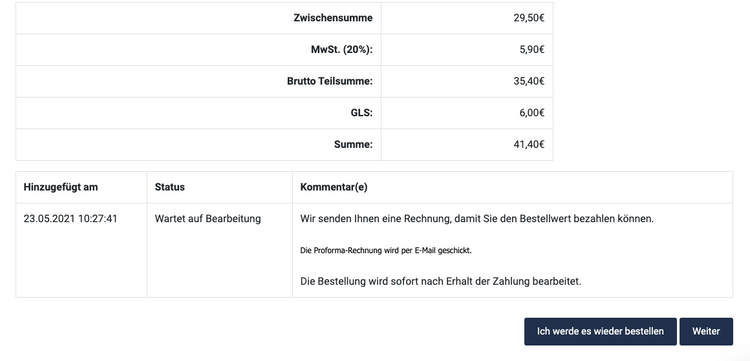Click the Kommentar(e) column header
750x361 pixels.
tap(334, 187)
